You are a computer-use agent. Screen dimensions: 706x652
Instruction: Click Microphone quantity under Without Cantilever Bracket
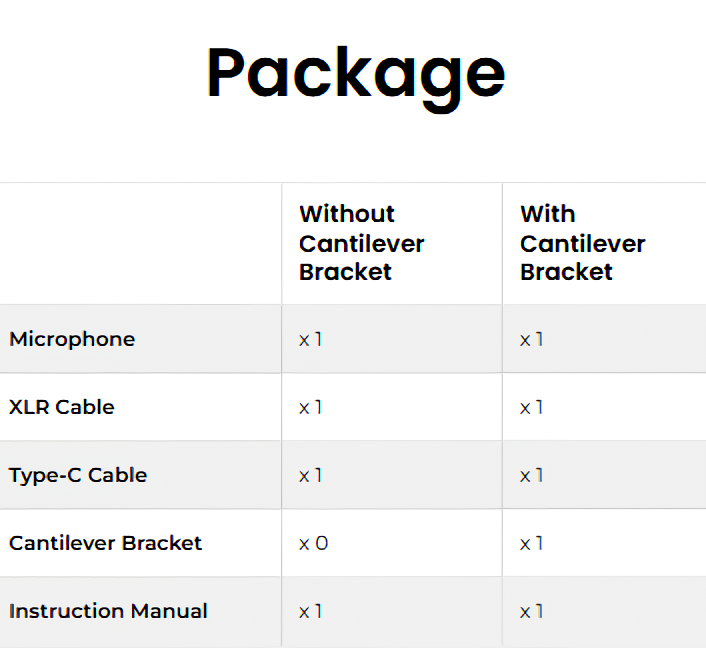click(x=311, y=339)
